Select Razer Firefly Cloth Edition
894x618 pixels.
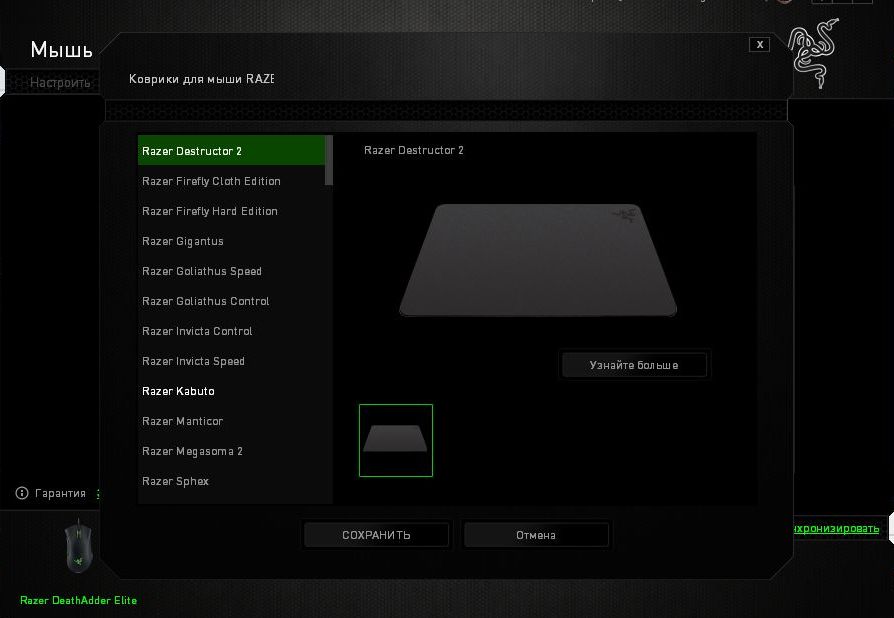(231, 181)
